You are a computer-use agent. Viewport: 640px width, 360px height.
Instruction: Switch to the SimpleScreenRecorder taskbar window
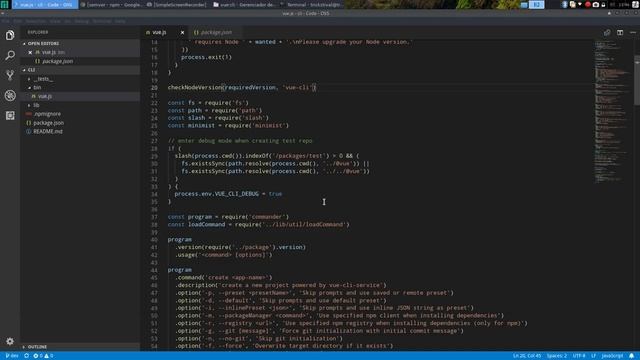pyautogui.click(x=178, y=4)
